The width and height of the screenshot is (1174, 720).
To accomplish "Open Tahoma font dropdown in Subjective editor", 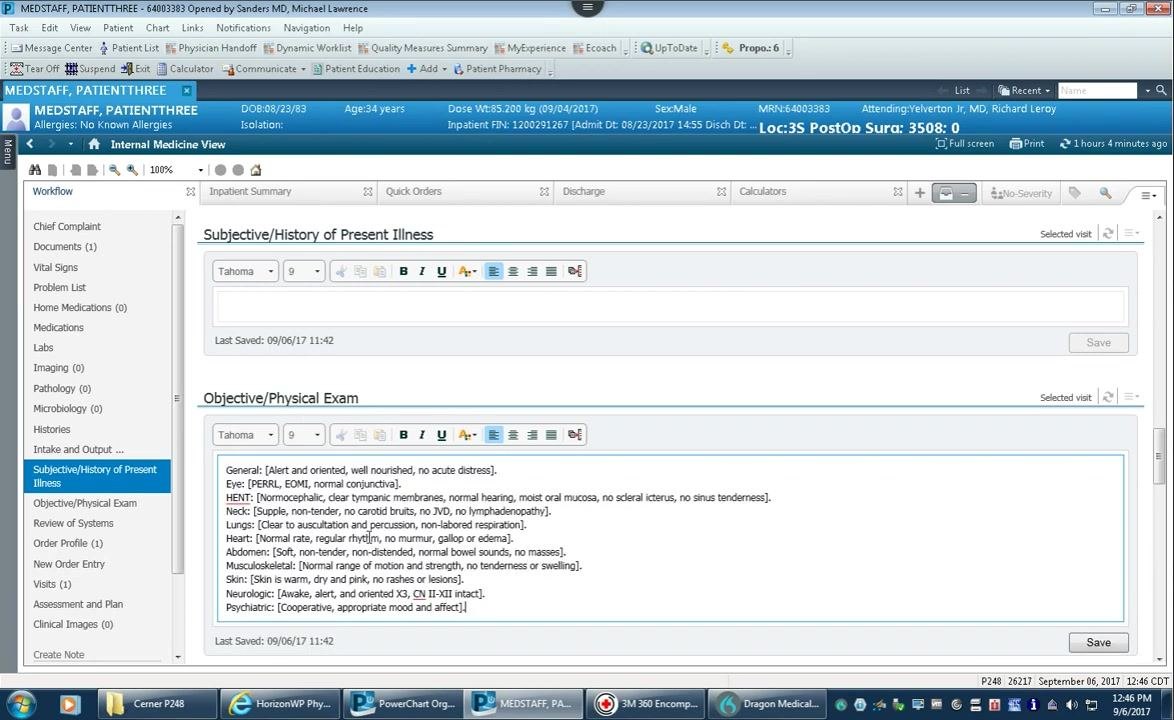I will pyautogui.click(x=246, y=271).
